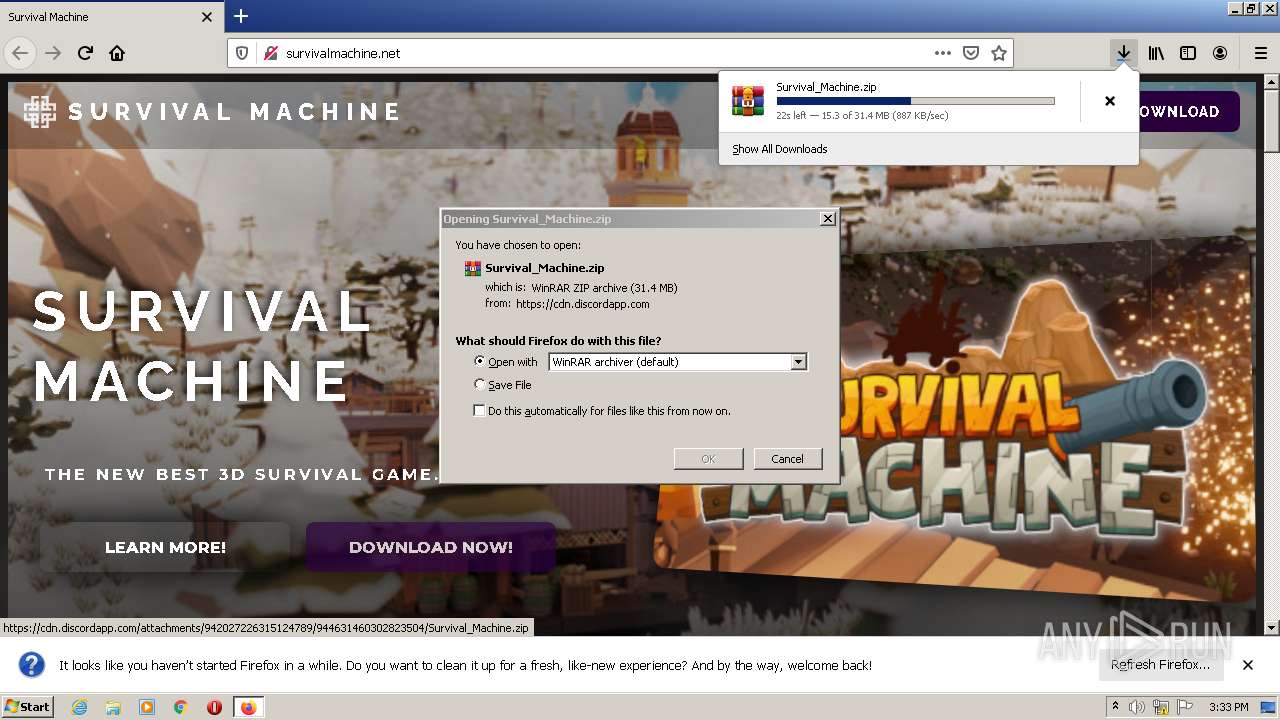Open Opera browser from taskbar

pos(214,707)
